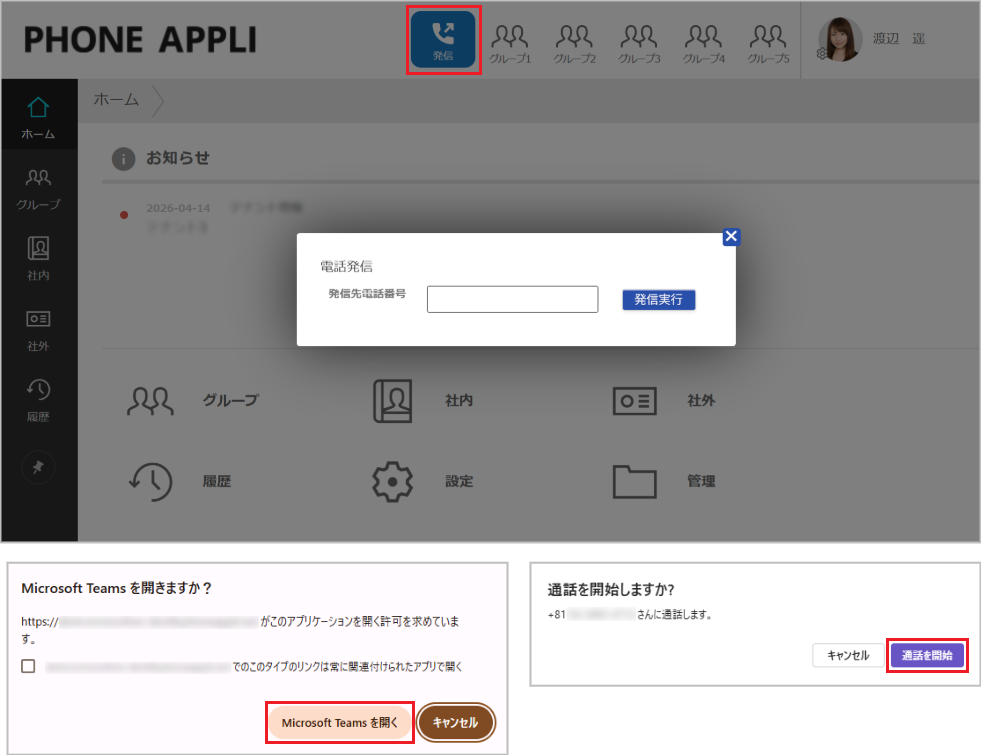Cancel the Microsoft Teams open prompt
Image resolution: width=981 pixels, height=755 pixels.
[455, 722]
